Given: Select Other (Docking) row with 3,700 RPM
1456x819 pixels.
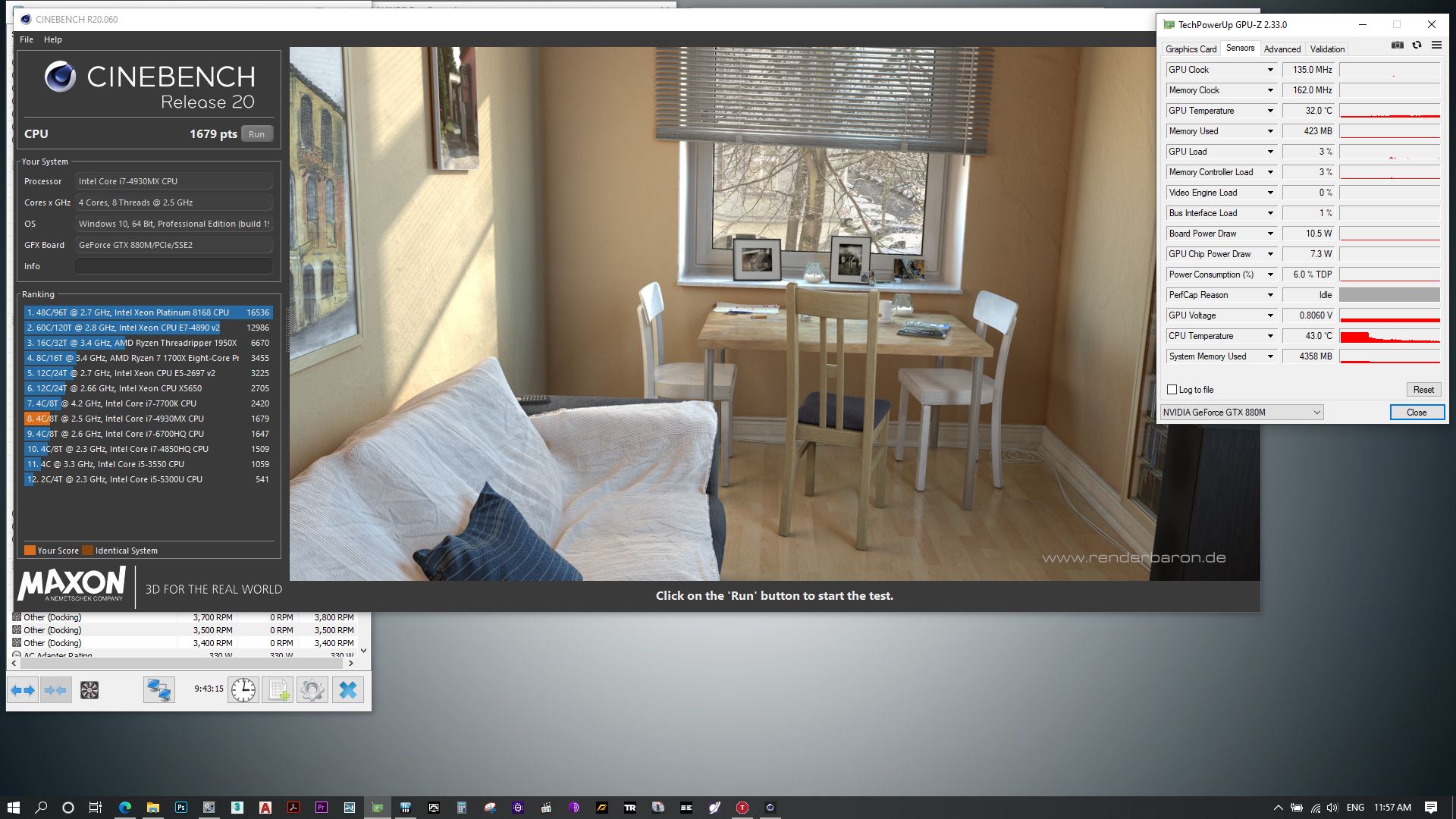Looking at the screenshot, I should [x=182, y=617].
